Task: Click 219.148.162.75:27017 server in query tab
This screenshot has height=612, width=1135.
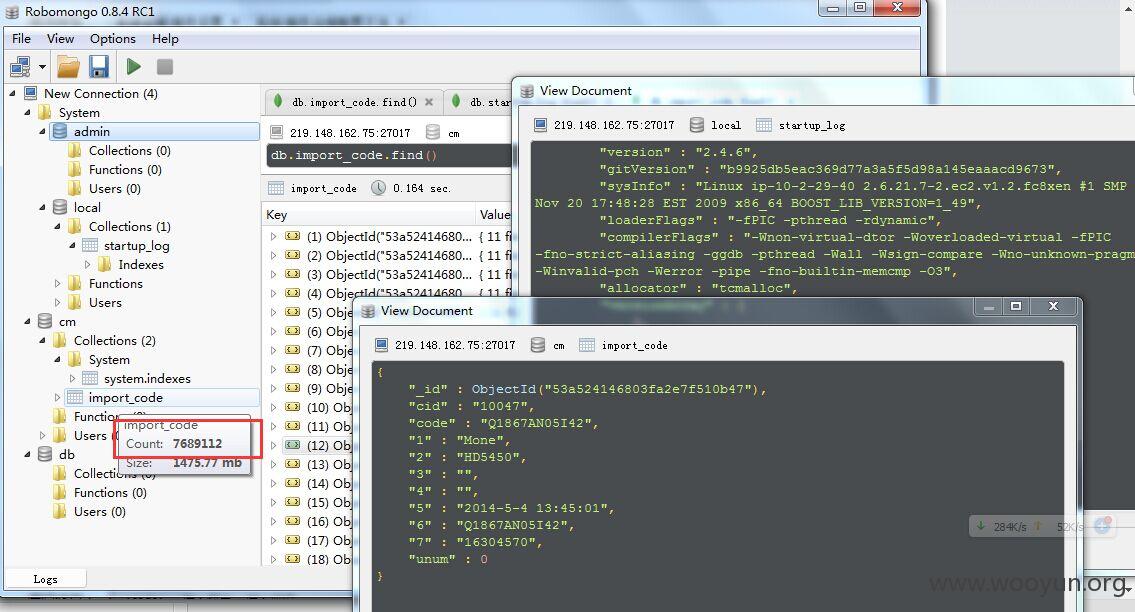Action: (x=350, y=133)
